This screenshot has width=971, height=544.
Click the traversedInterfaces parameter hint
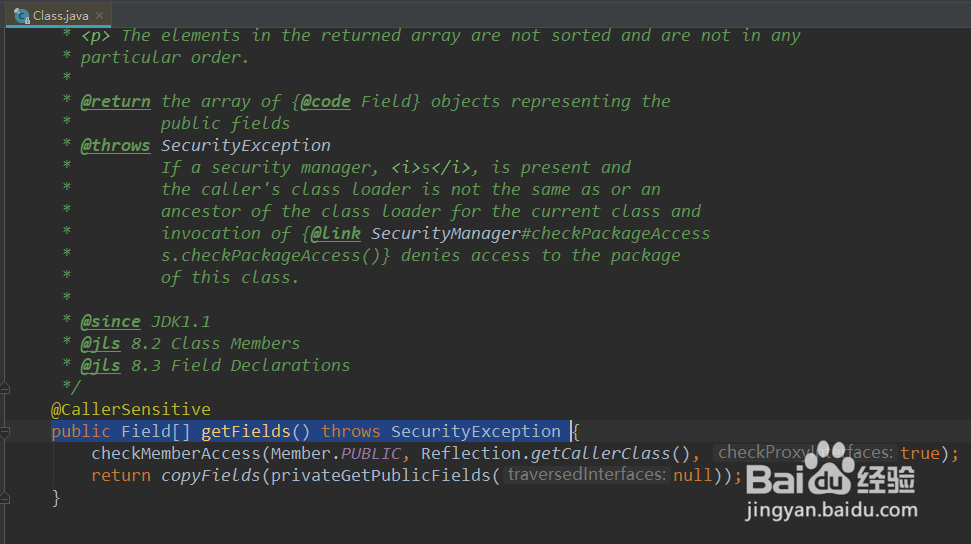[586, 475]
